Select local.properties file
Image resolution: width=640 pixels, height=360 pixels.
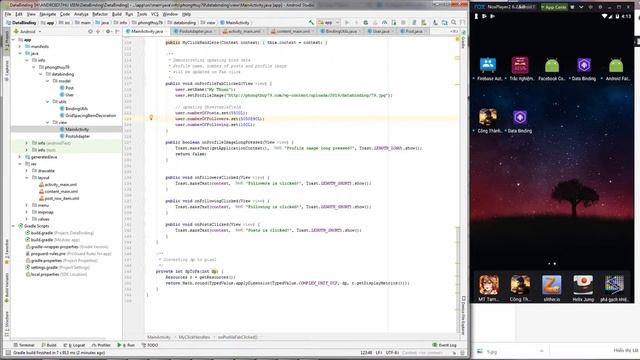(x=56, y=274)
